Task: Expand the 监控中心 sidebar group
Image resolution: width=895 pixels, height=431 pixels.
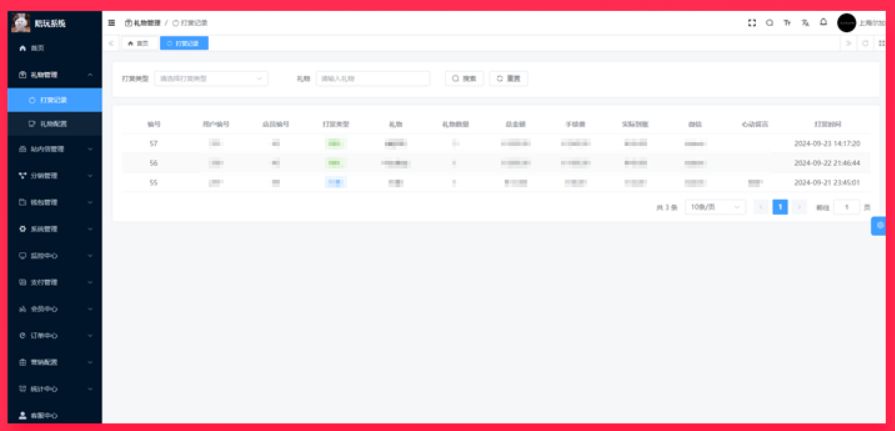Action: pos(55,256)
